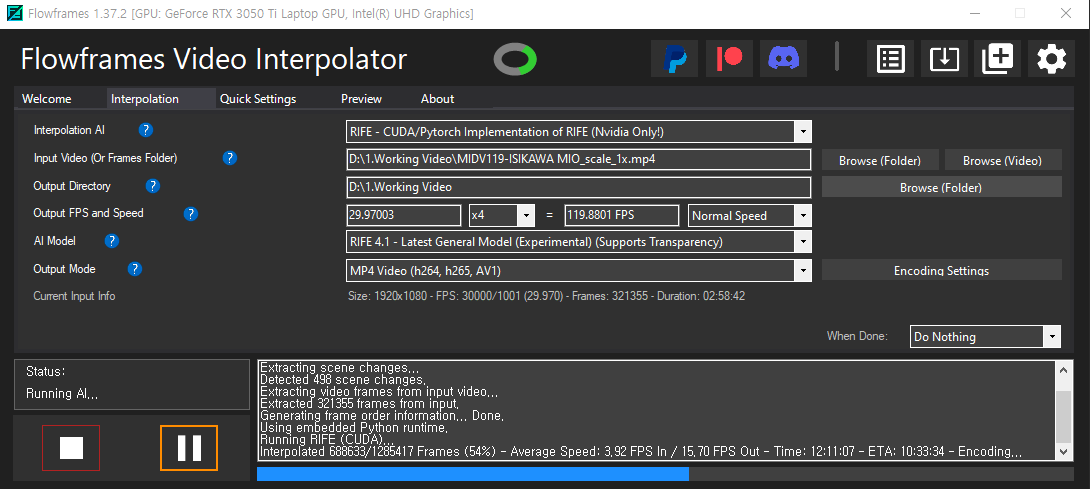Open the Normal Speed dropdown

click(x=803, y=216)
